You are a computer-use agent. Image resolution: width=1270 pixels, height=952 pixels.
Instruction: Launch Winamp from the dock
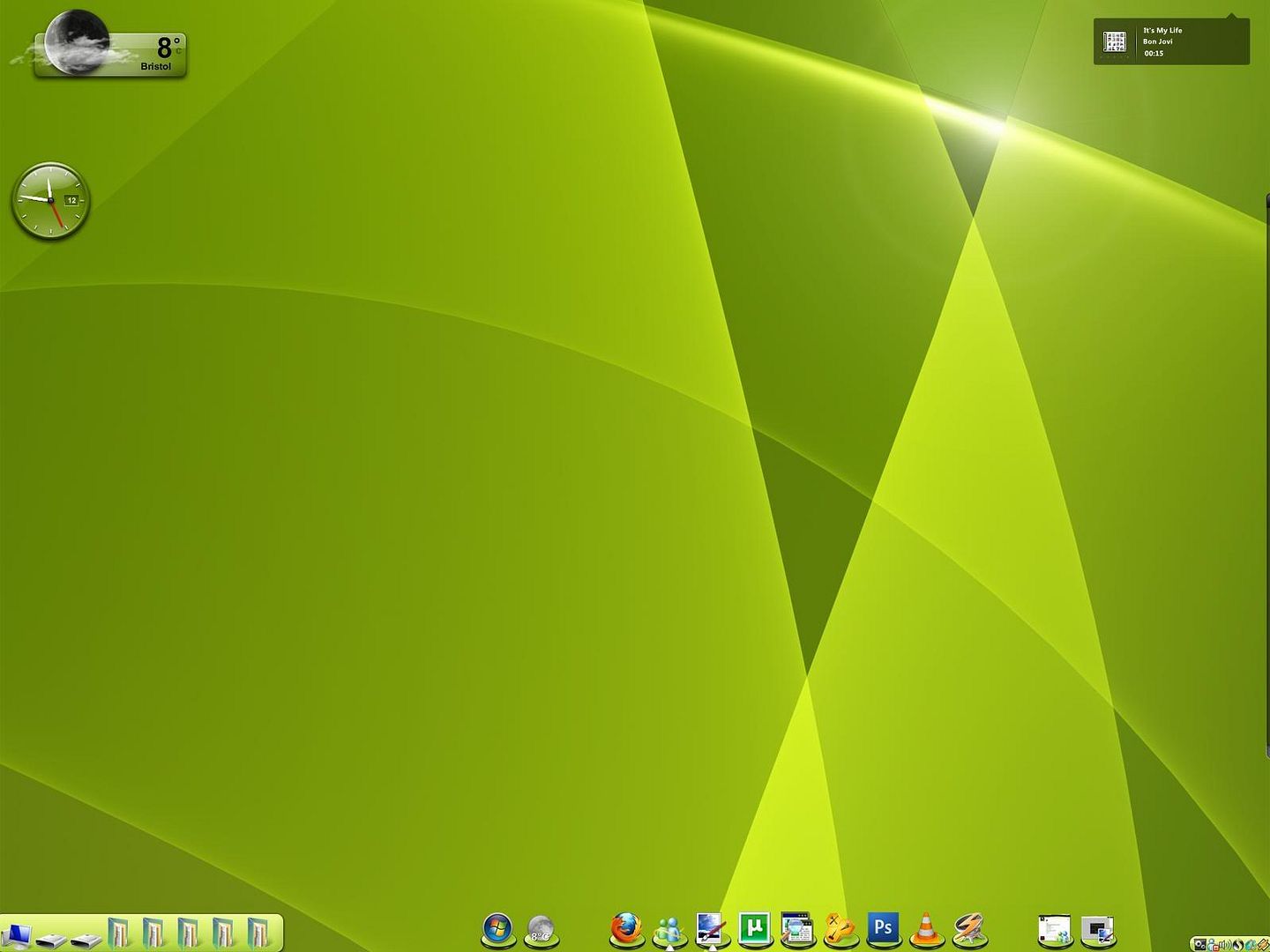click(968, 929)
